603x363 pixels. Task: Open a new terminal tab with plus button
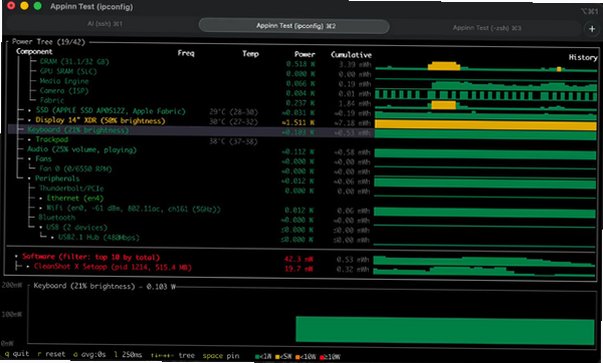point(591,29)
